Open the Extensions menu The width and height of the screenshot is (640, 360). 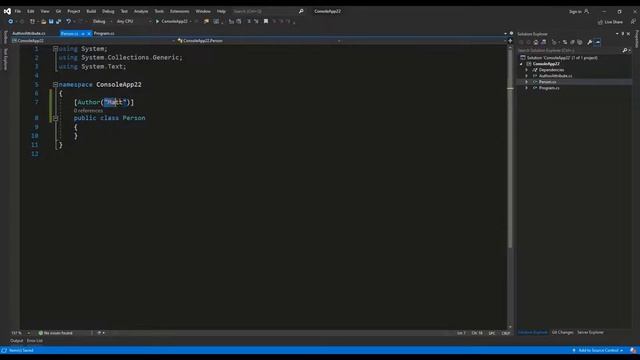[x=180, y=11]
